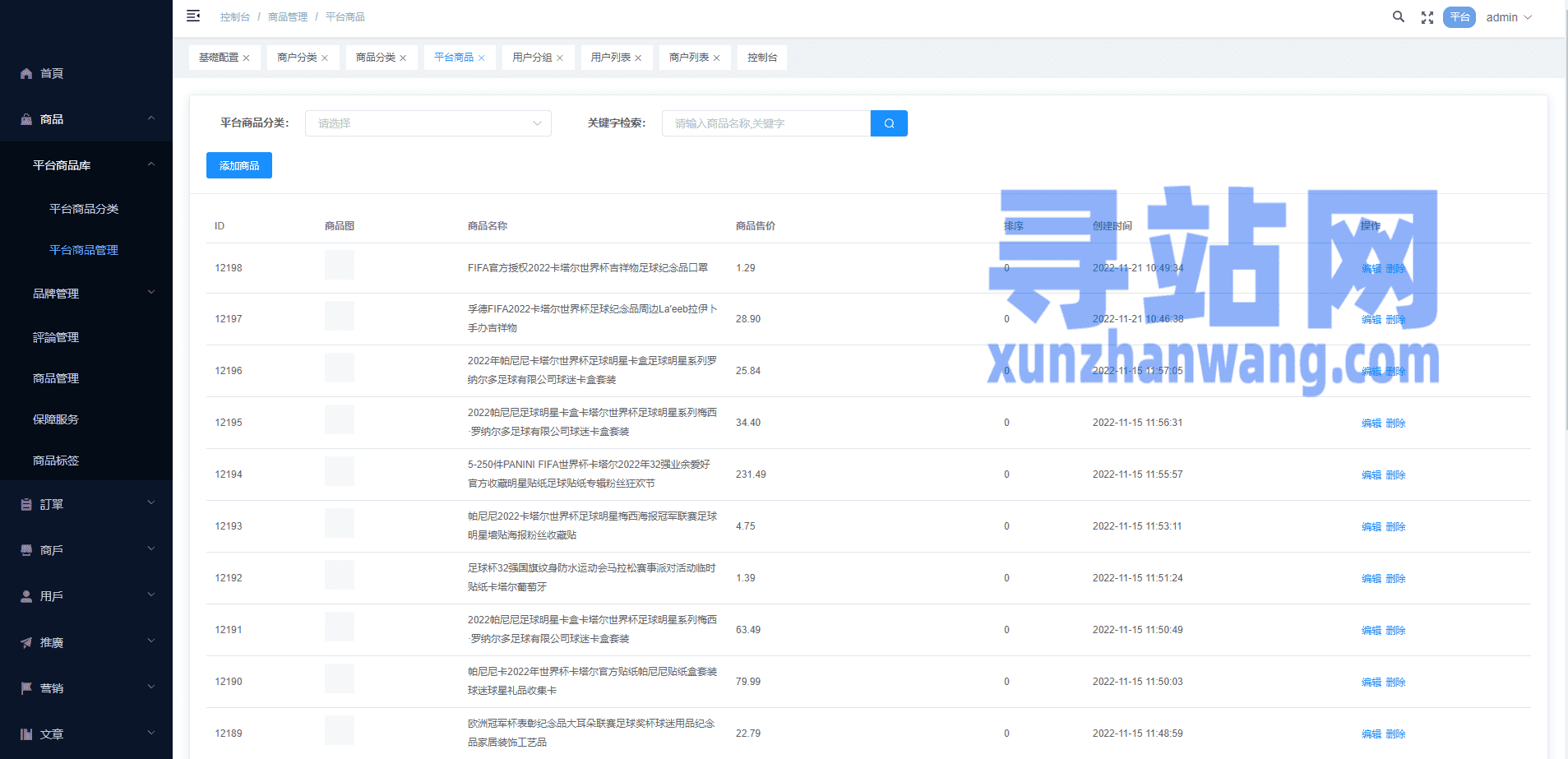Click 删除 for product 12194
Viewport: 1568px width, 759px height.
pyautogui.click(x=1395, y=475)
